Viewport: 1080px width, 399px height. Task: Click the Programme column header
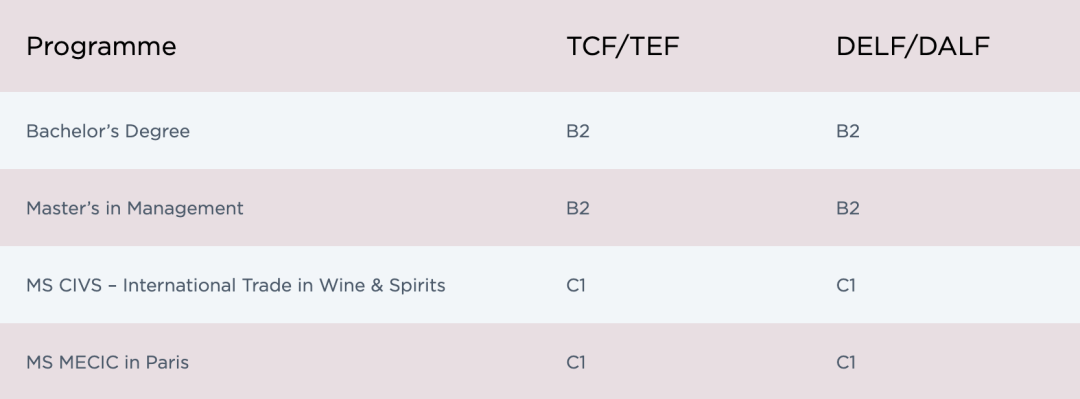[101, 47]
